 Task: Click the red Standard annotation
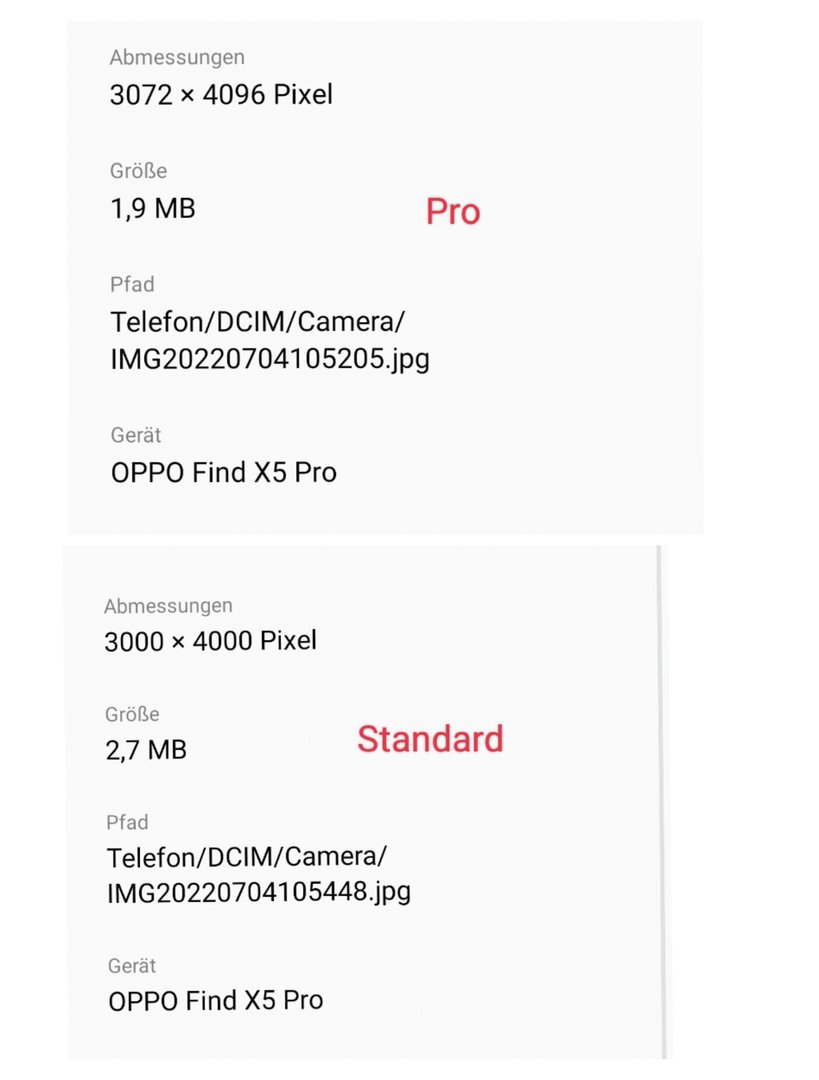coord(431,739)
